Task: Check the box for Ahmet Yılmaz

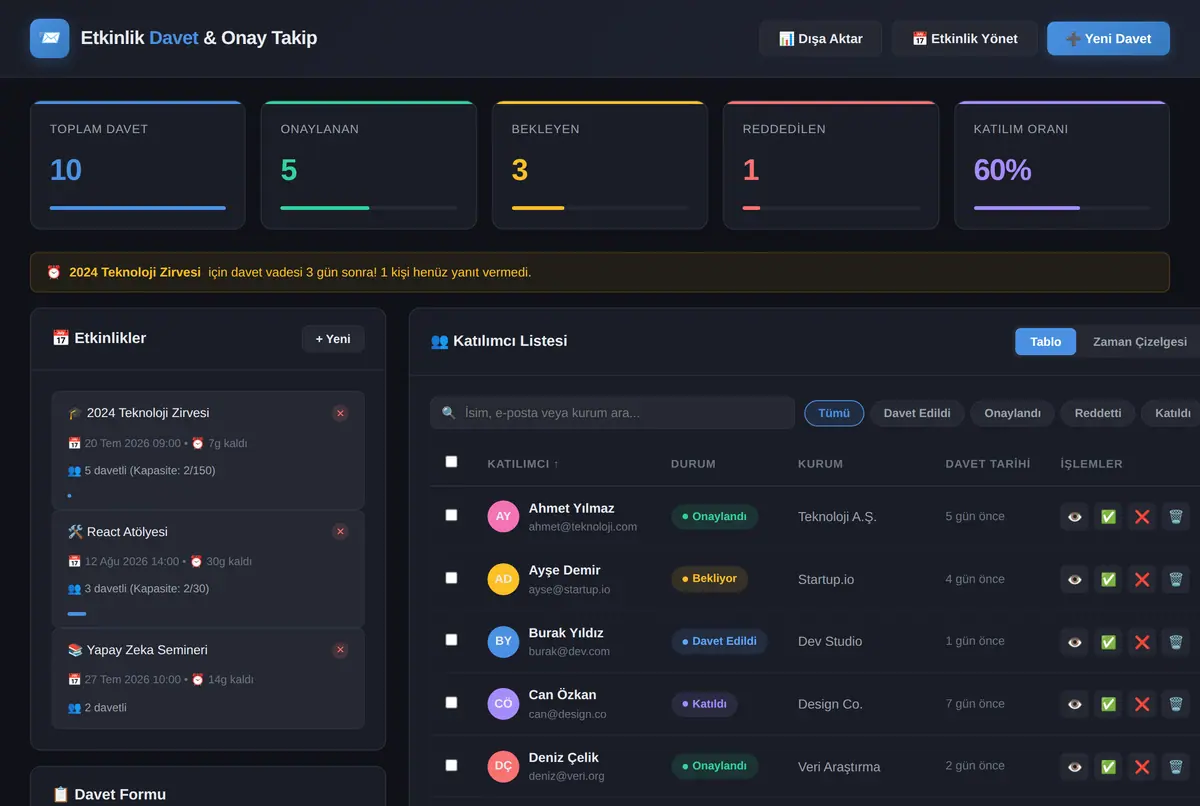Action: click(x=451, y=515)
